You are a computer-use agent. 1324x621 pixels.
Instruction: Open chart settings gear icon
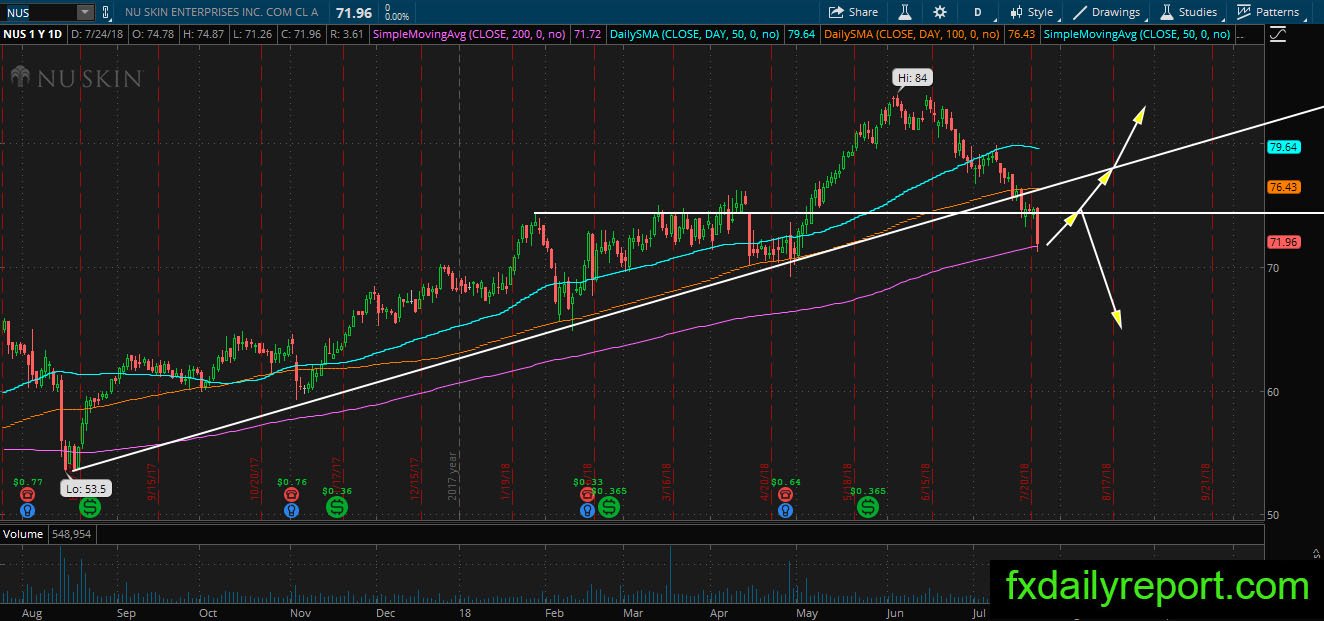[x=940, y=12]
